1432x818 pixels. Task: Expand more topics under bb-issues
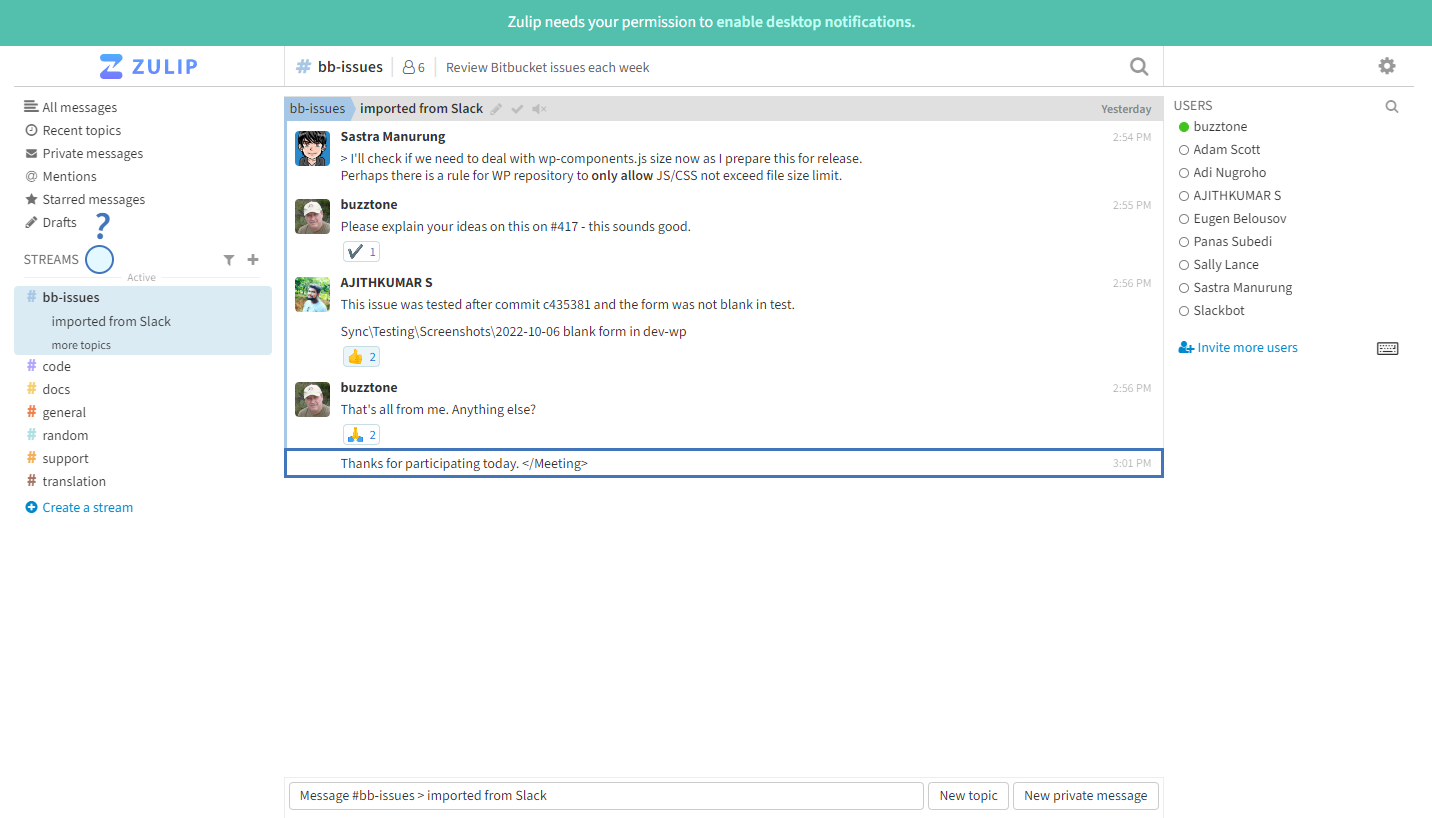tap(81, 345)
